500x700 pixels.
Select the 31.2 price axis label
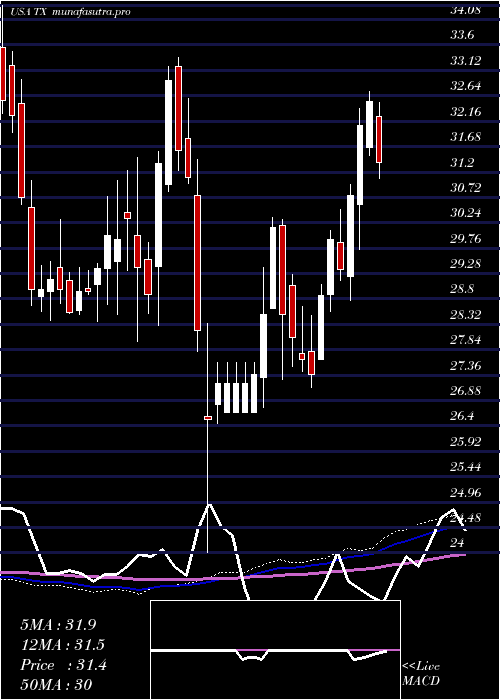point(462,162)
